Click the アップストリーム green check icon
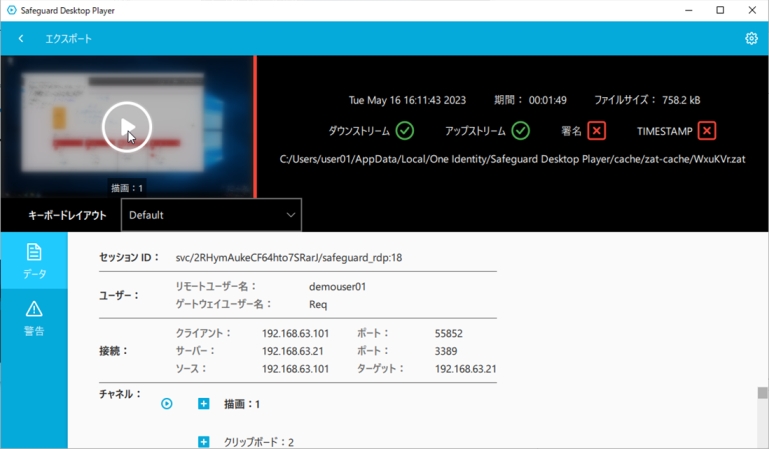Viewport: 769px width, 449px height. point(521,131)
